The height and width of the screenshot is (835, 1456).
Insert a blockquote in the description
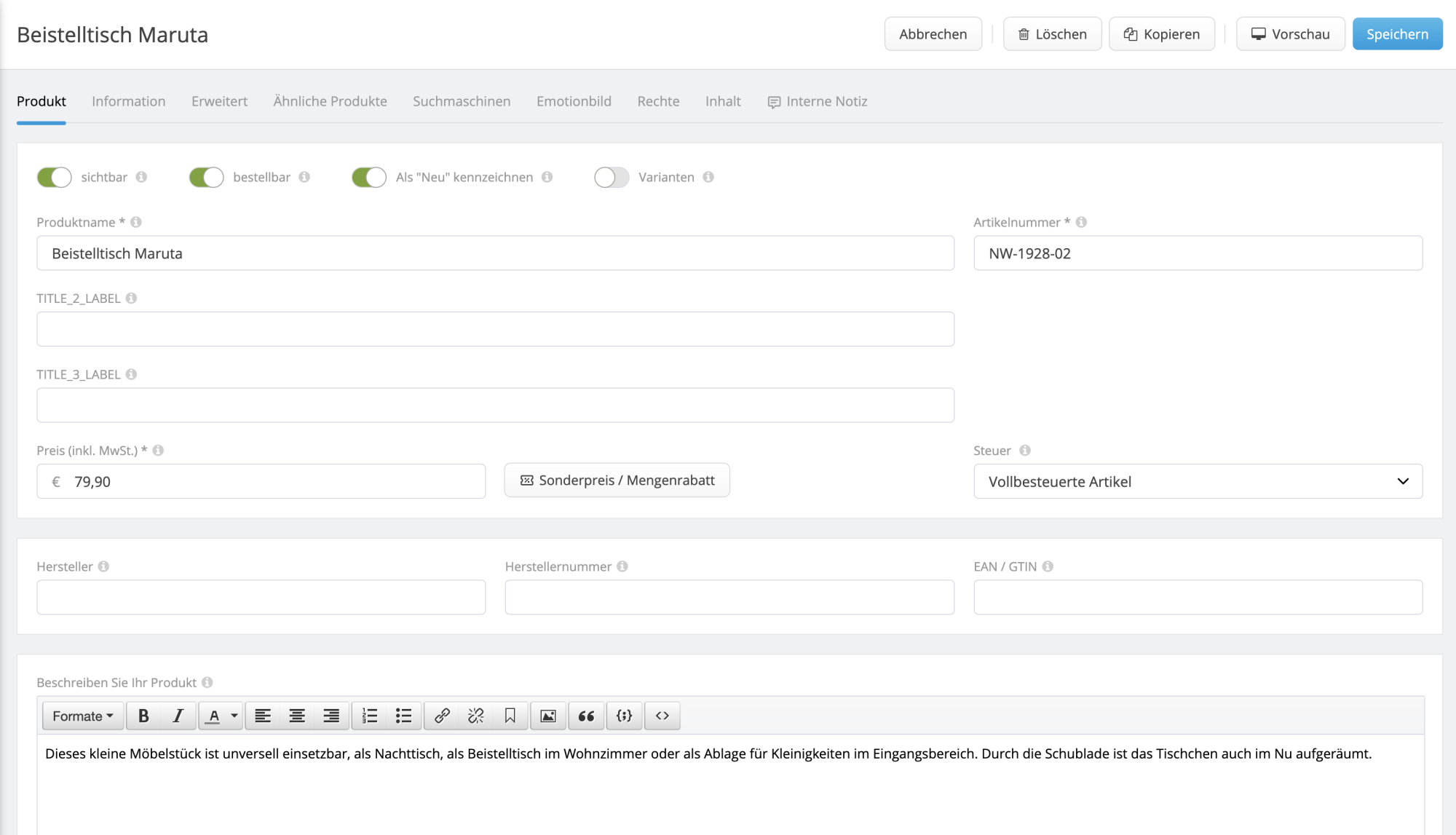click(586, 716)
